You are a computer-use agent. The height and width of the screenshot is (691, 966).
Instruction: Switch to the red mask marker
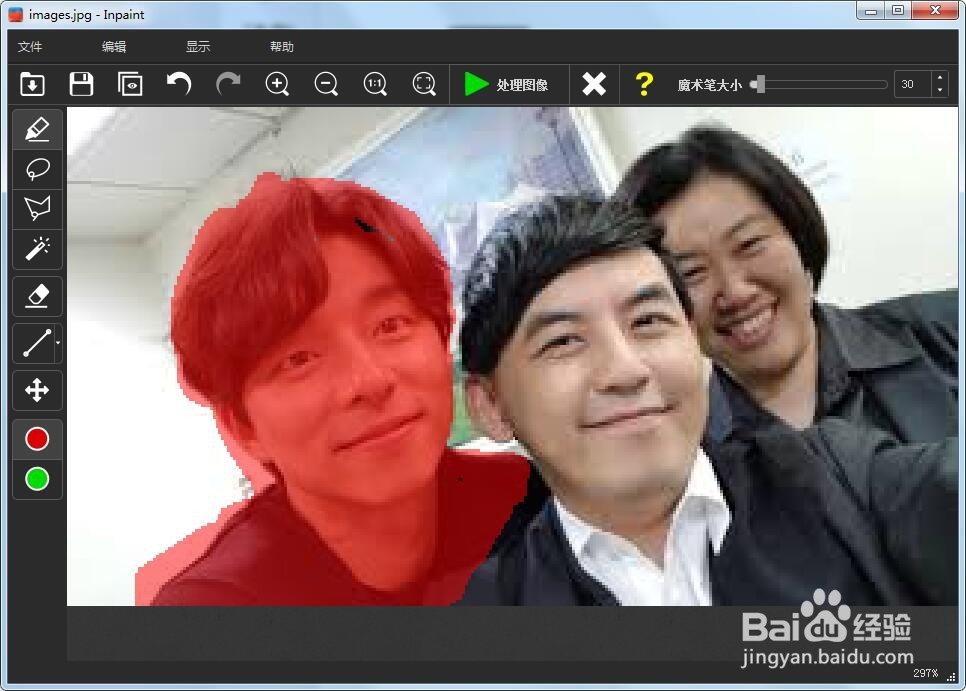(x=36, y=438)
